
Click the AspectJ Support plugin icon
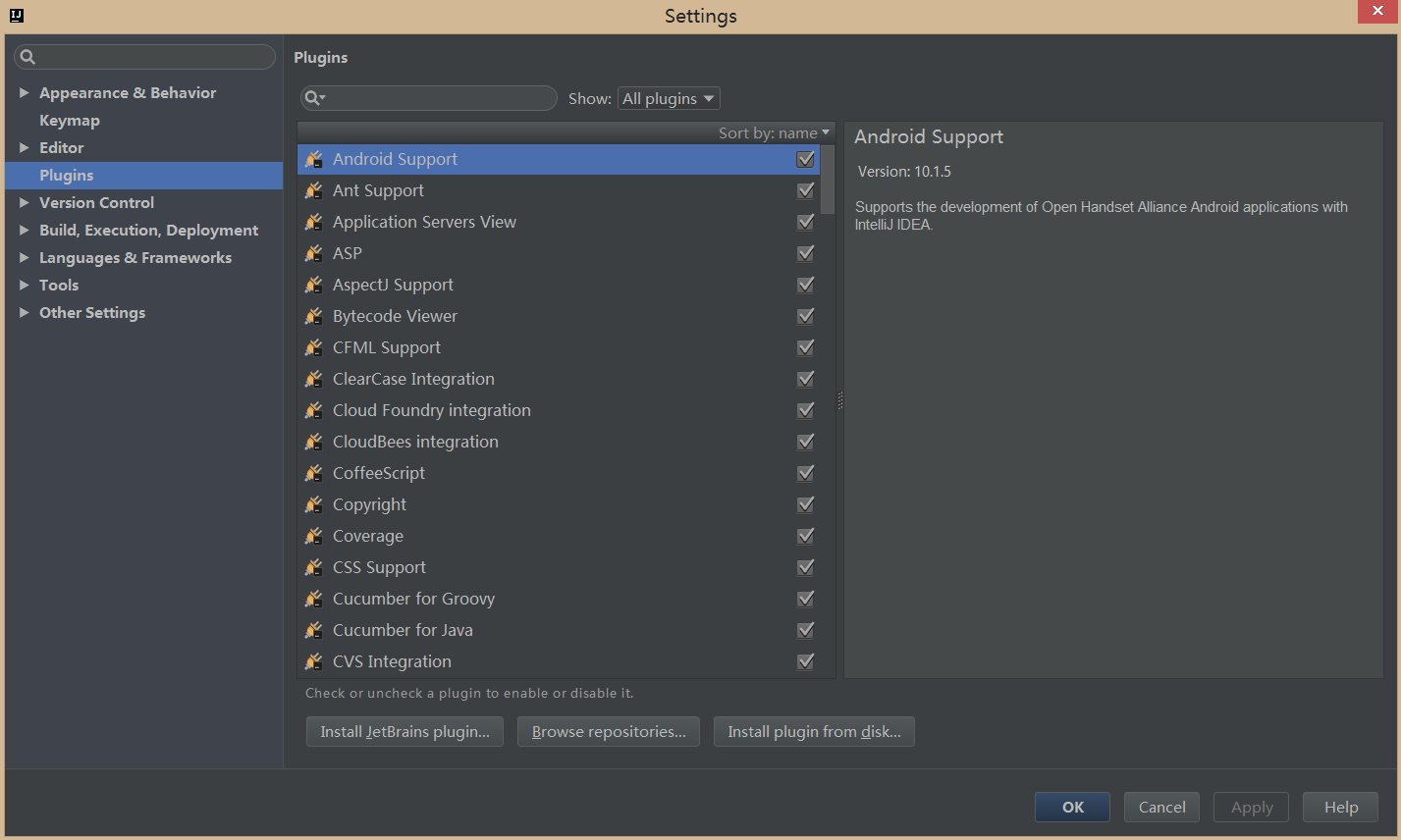(314, 285)
